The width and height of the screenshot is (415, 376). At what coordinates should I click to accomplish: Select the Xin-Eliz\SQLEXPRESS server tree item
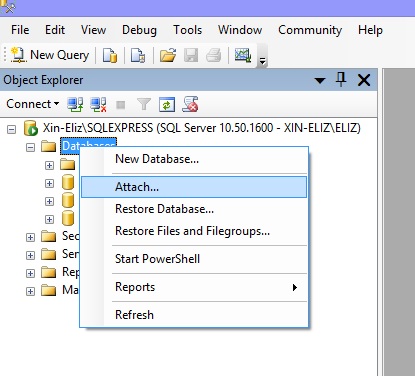tap(202, 128)
